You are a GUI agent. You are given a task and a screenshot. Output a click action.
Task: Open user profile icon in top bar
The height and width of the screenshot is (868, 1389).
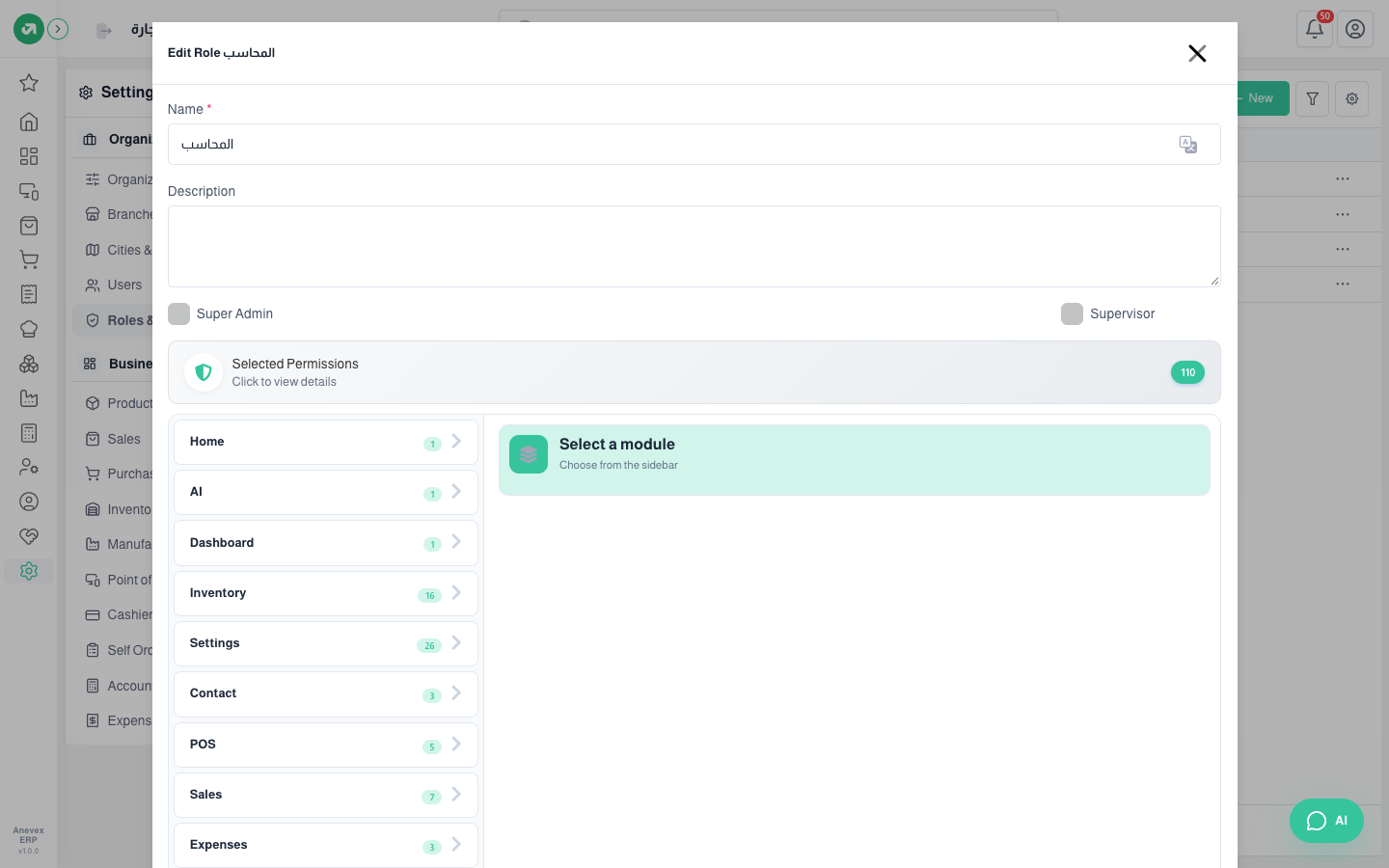[1355, 29]
